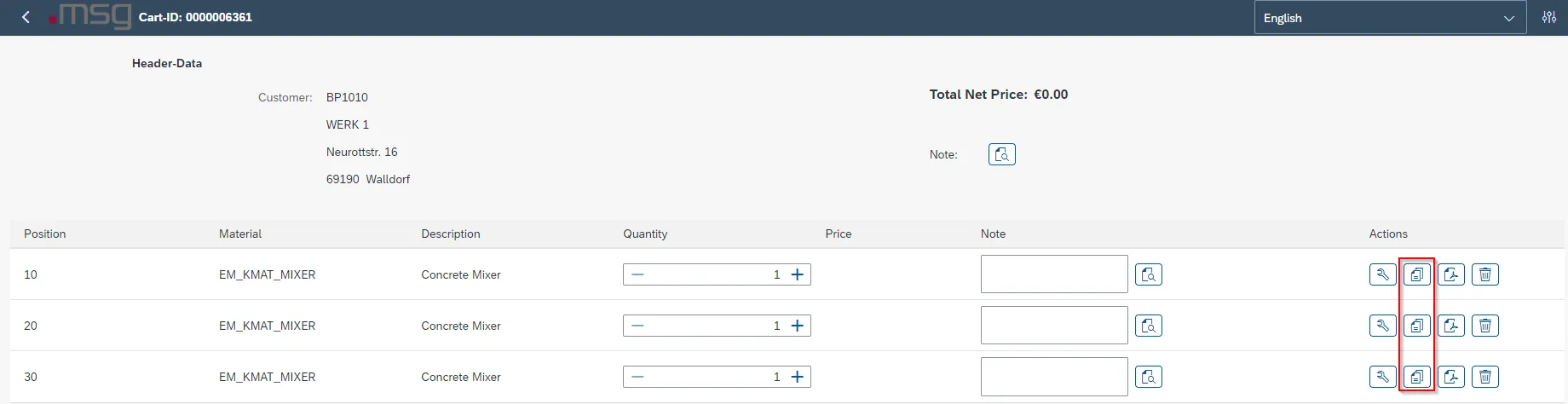The width and height of the screenshot is (1568, 404).
Task: Export position 10 as PDF
Action: pyautogui.click(x=1450, y=274)
